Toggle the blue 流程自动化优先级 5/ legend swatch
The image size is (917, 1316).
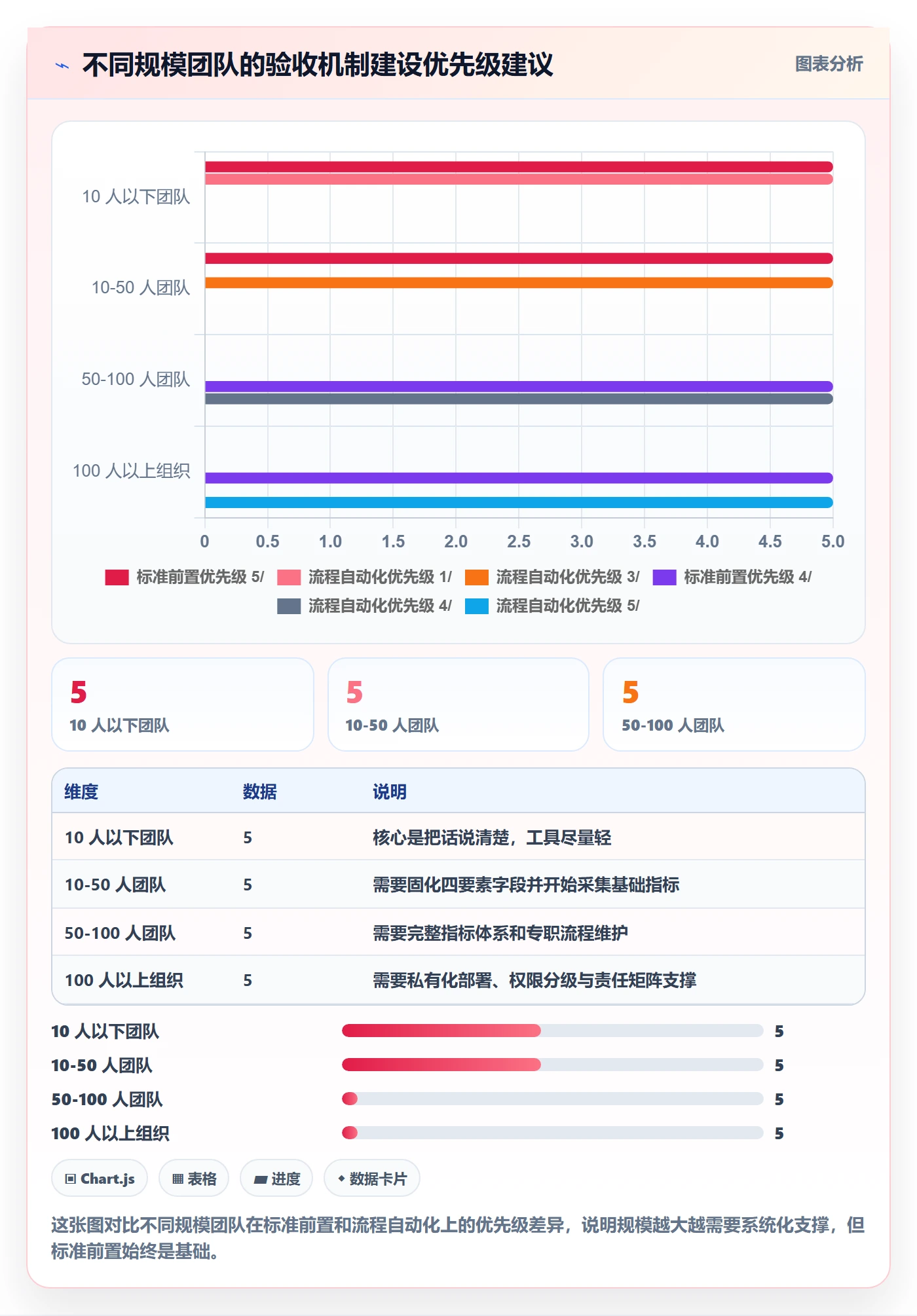pos(477,606)
